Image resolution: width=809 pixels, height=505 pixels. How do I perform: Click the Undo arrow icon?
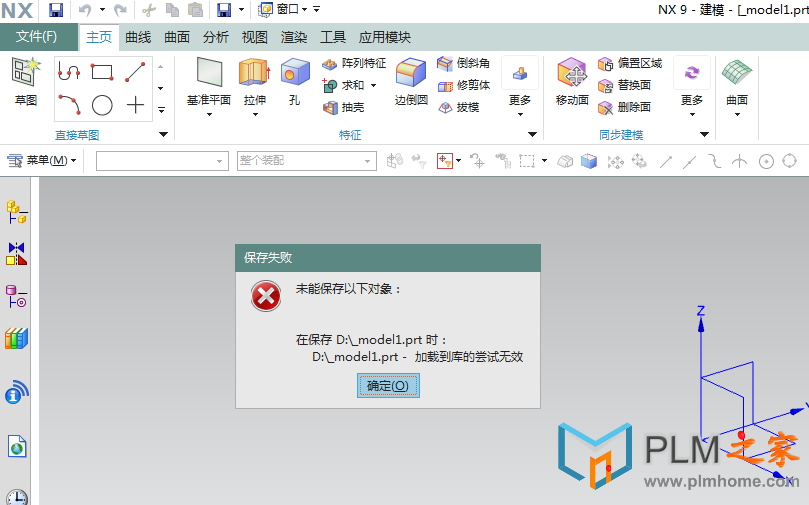coord(85,10)
